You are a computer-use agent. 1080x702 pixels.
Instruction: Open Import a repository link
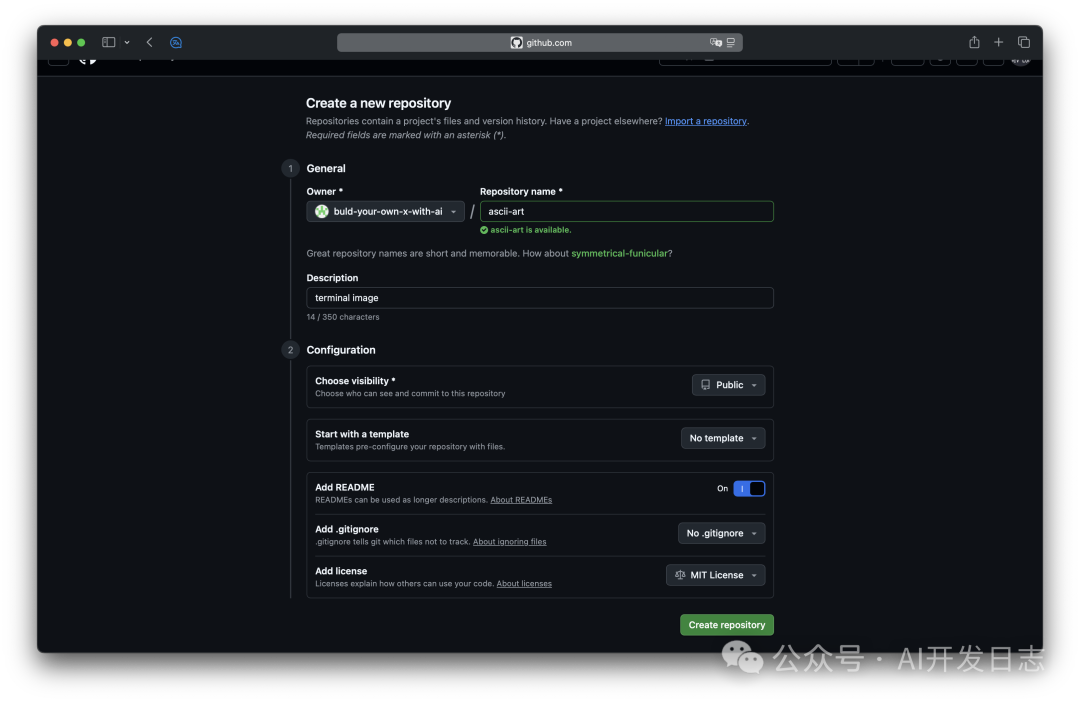pyautogui.click(x=705, y=121)
